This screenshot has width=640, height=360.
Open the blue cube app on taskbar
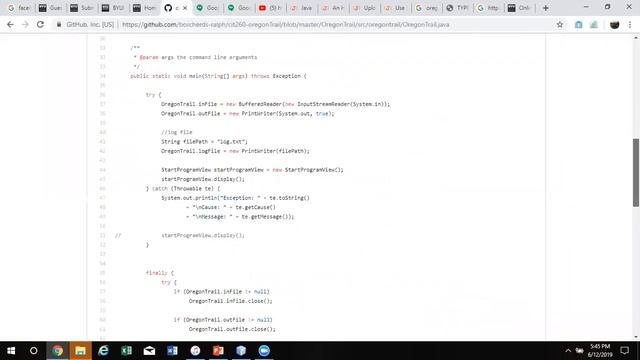point(241,351)
